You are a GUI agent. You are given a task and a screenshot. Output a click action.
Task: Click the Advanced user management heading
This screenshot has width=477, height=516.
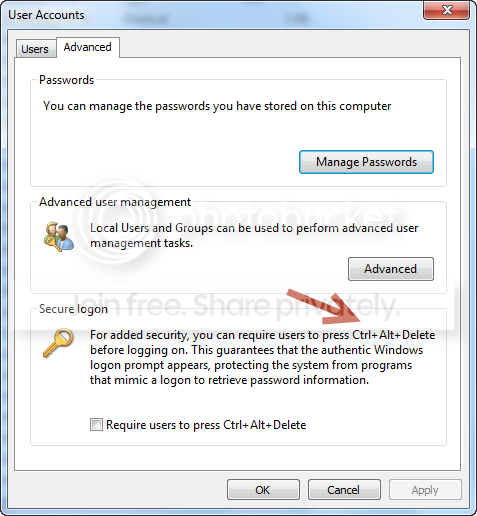click(x=115, y=202)
